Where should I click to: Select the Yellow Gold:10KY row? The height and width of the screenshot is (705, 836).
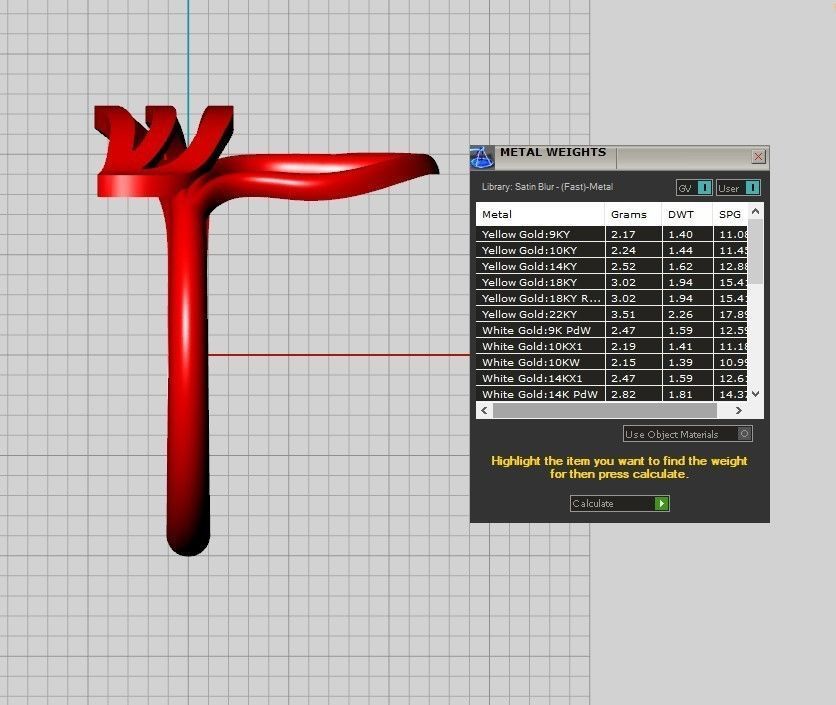click(x=612, y=250)
